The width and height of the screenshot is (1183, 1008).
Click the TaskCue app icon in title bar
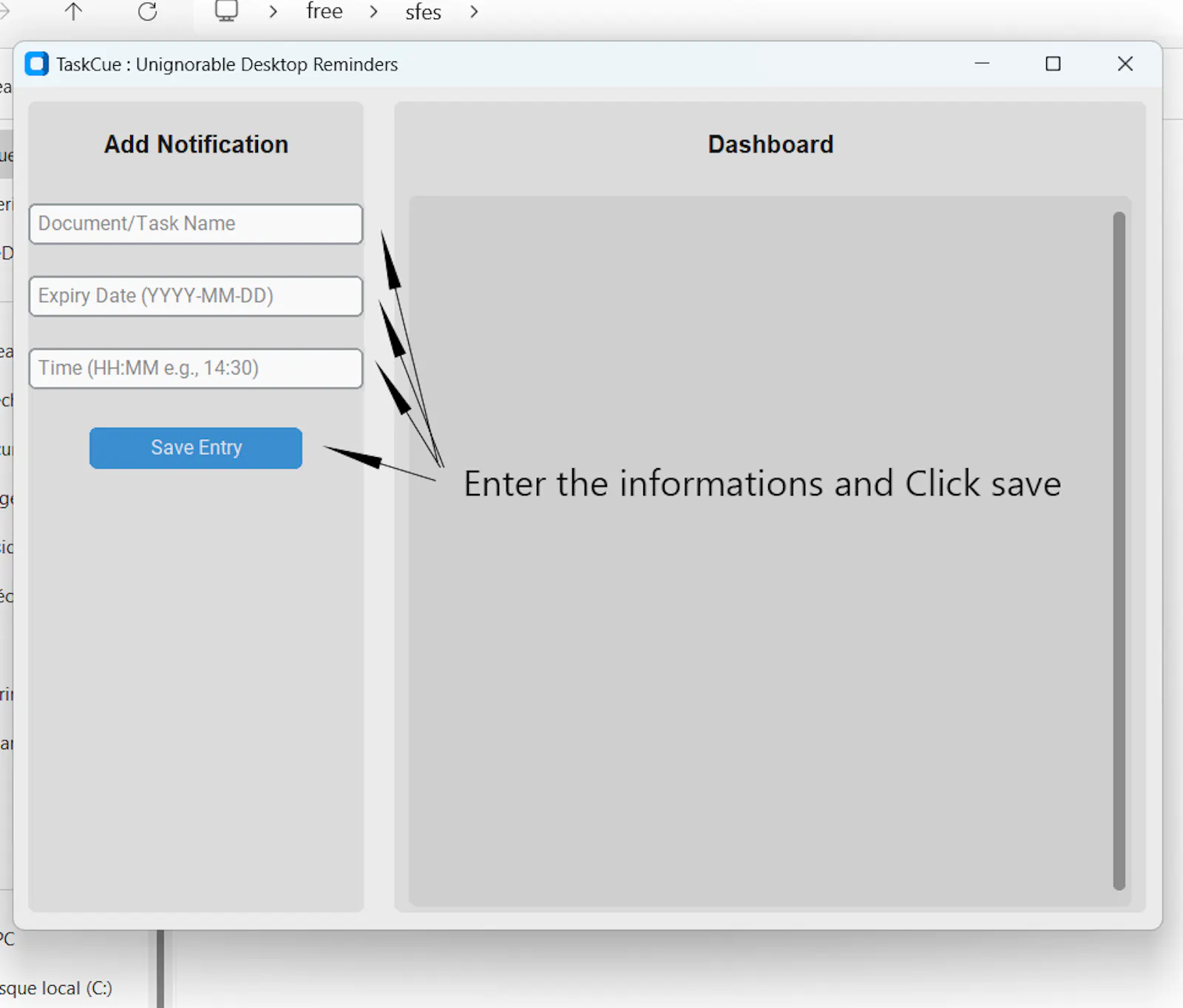click(x=37, y=64)
